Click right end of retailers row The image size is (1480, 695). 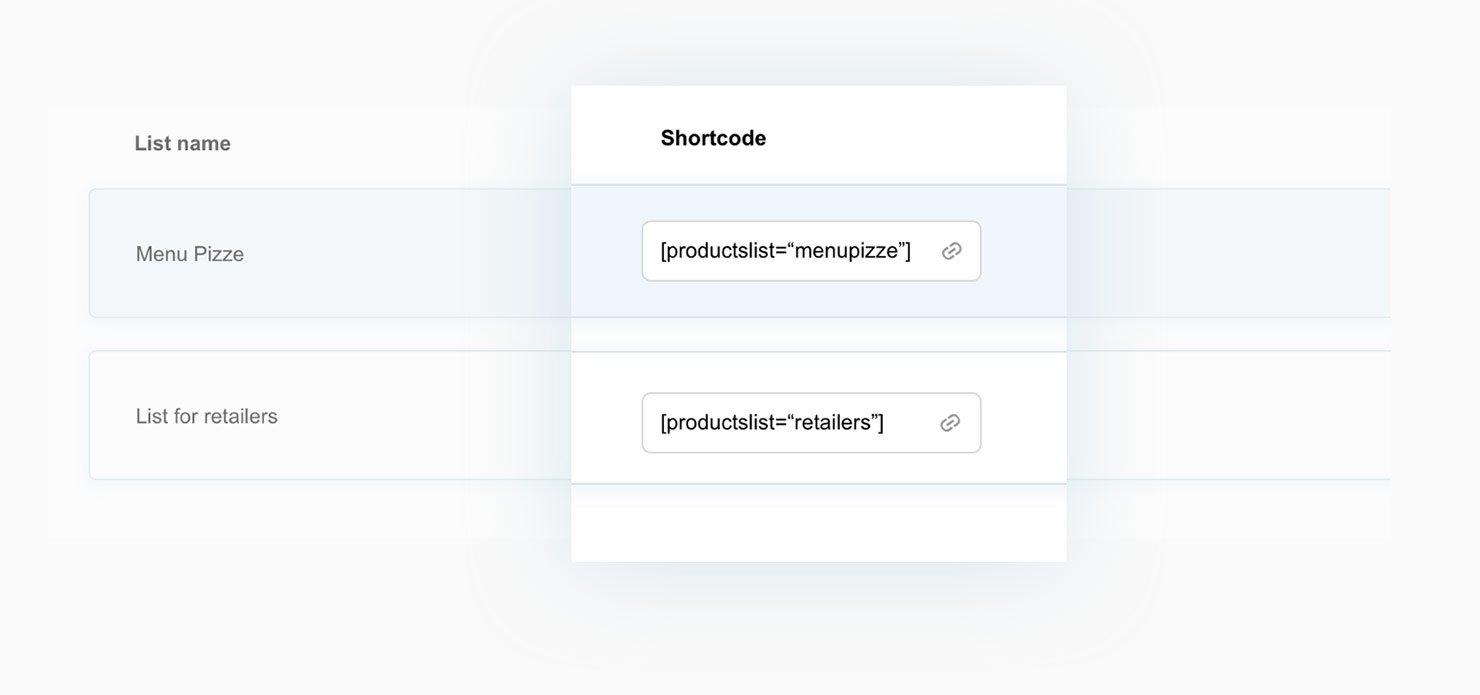1228,415
